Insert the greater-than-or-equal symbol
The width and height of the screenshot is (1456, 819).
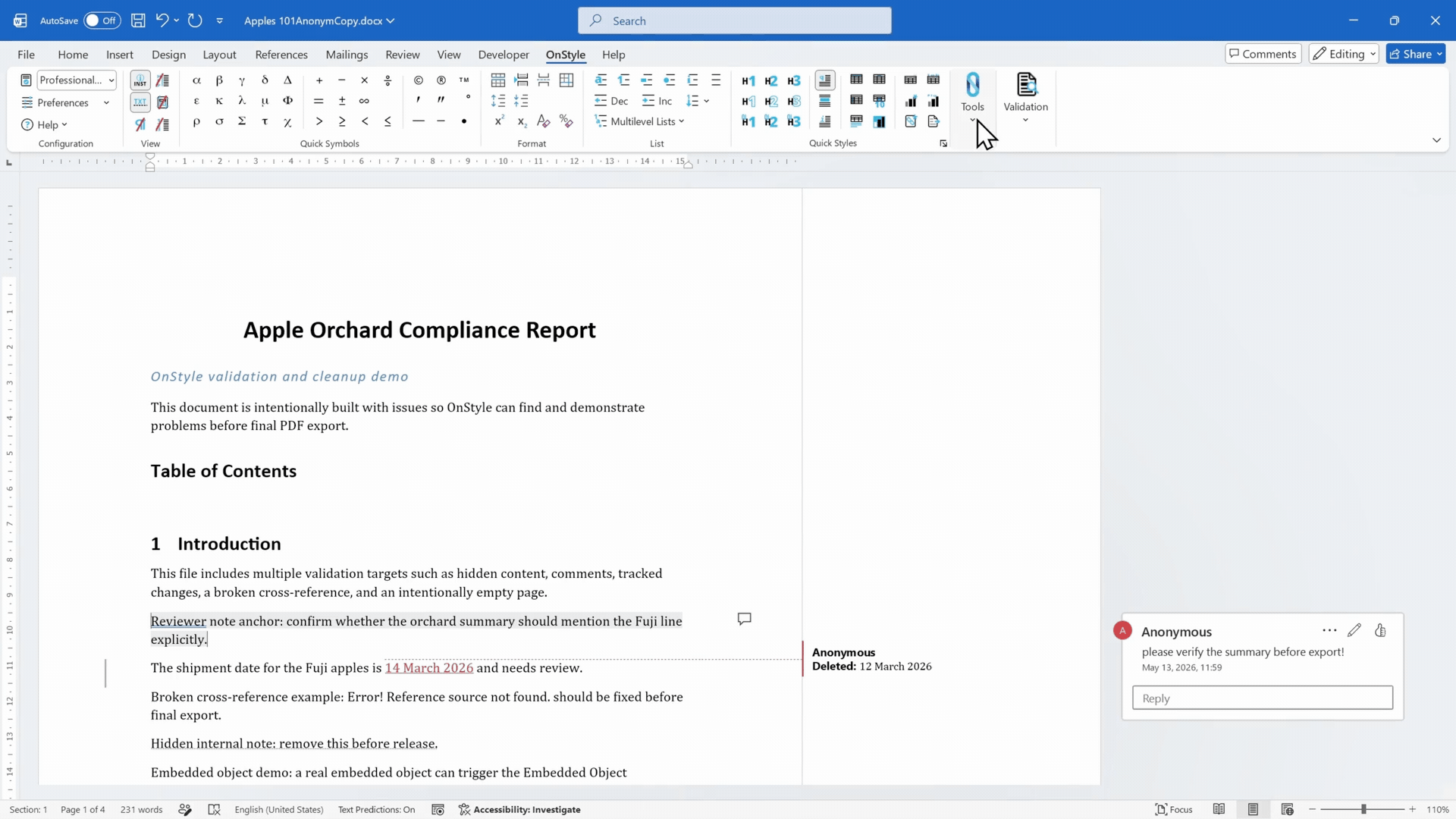click(342, 121)
